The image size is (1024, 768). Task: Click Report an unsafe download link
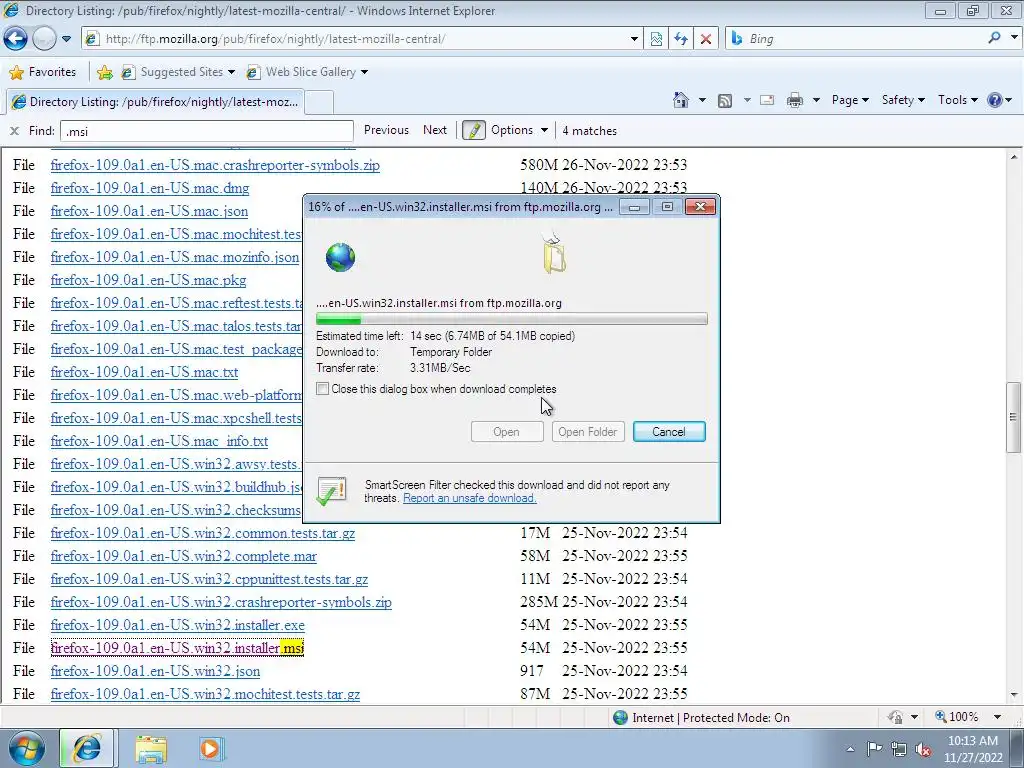point(470,498)
